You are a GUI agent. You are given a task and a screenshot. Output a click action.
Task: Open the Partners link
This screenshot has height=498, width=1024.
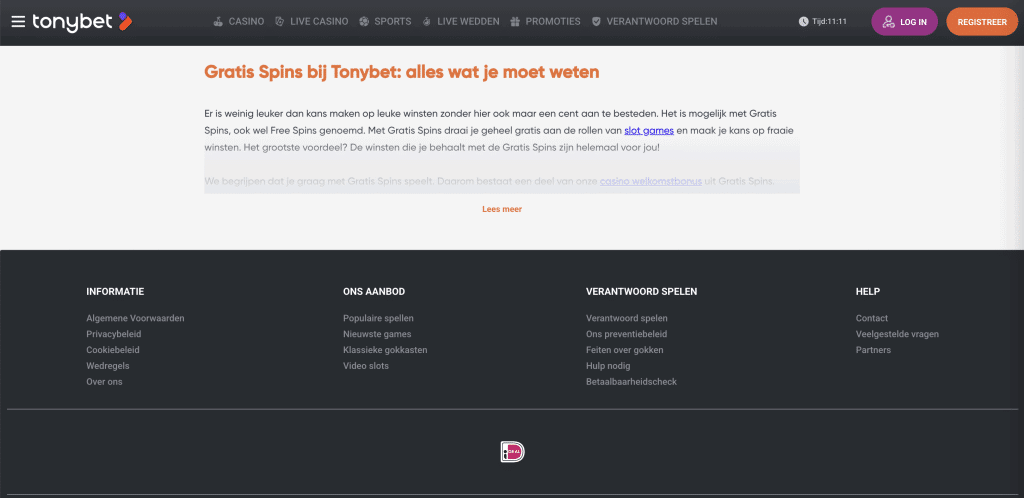click(x=873, y=350)
